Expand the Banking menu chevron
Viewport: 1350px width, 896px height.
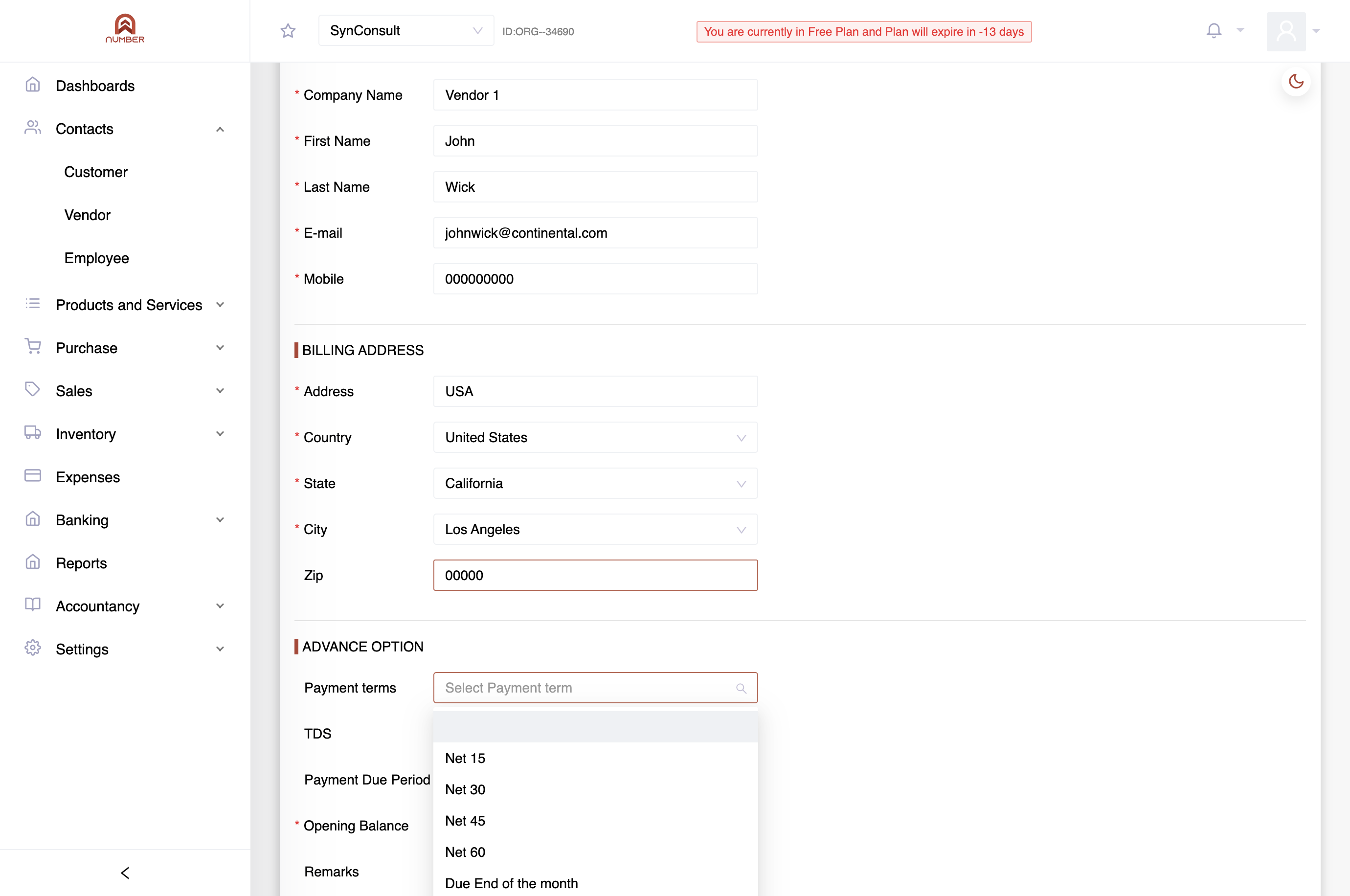coord(220,520)
